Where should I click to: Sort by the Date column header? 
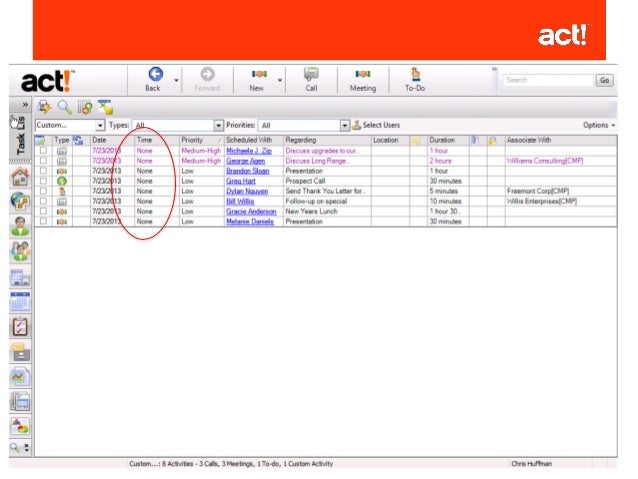[x=113, y=140]
